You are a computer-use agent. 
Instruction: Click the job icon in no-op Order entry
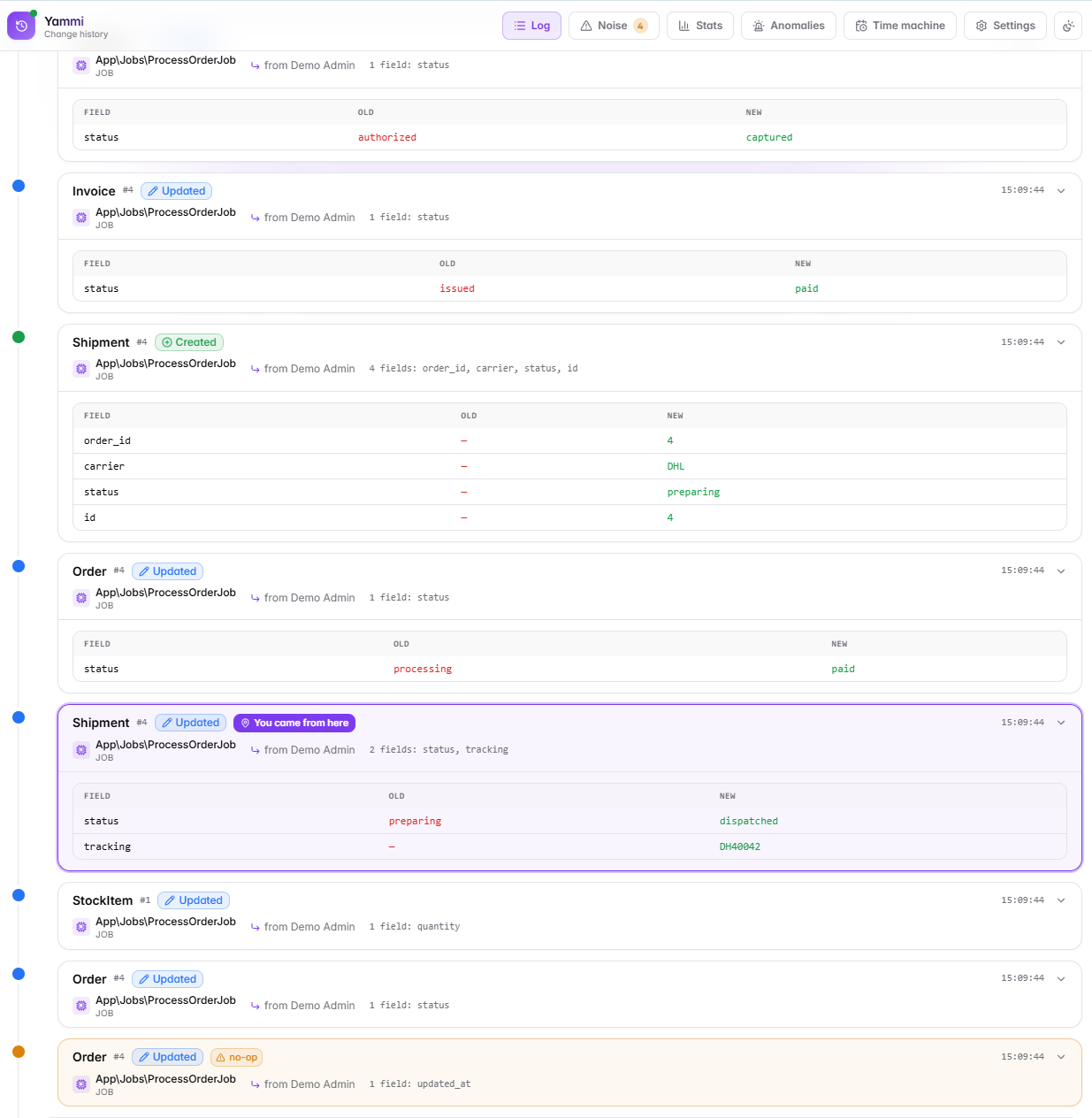point(81,1084)
